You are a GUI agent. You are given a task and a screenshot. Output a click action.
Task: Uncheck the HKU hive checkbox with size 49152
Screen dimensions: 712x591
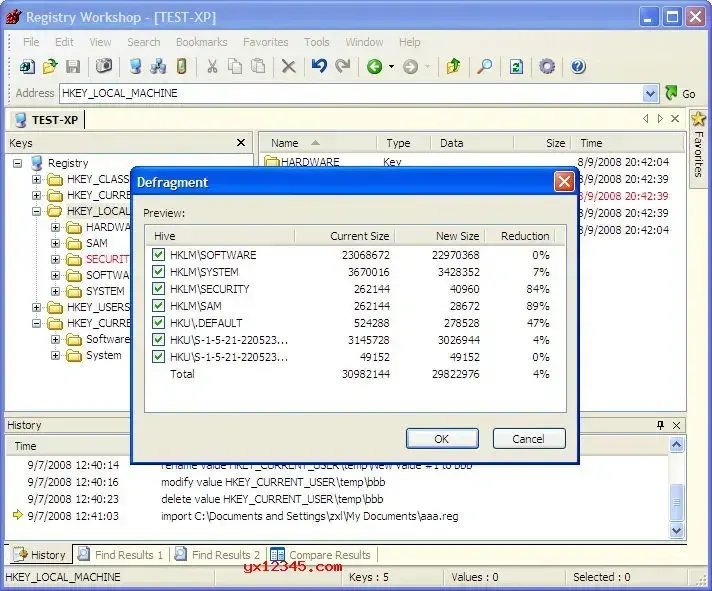click(158, 357)
